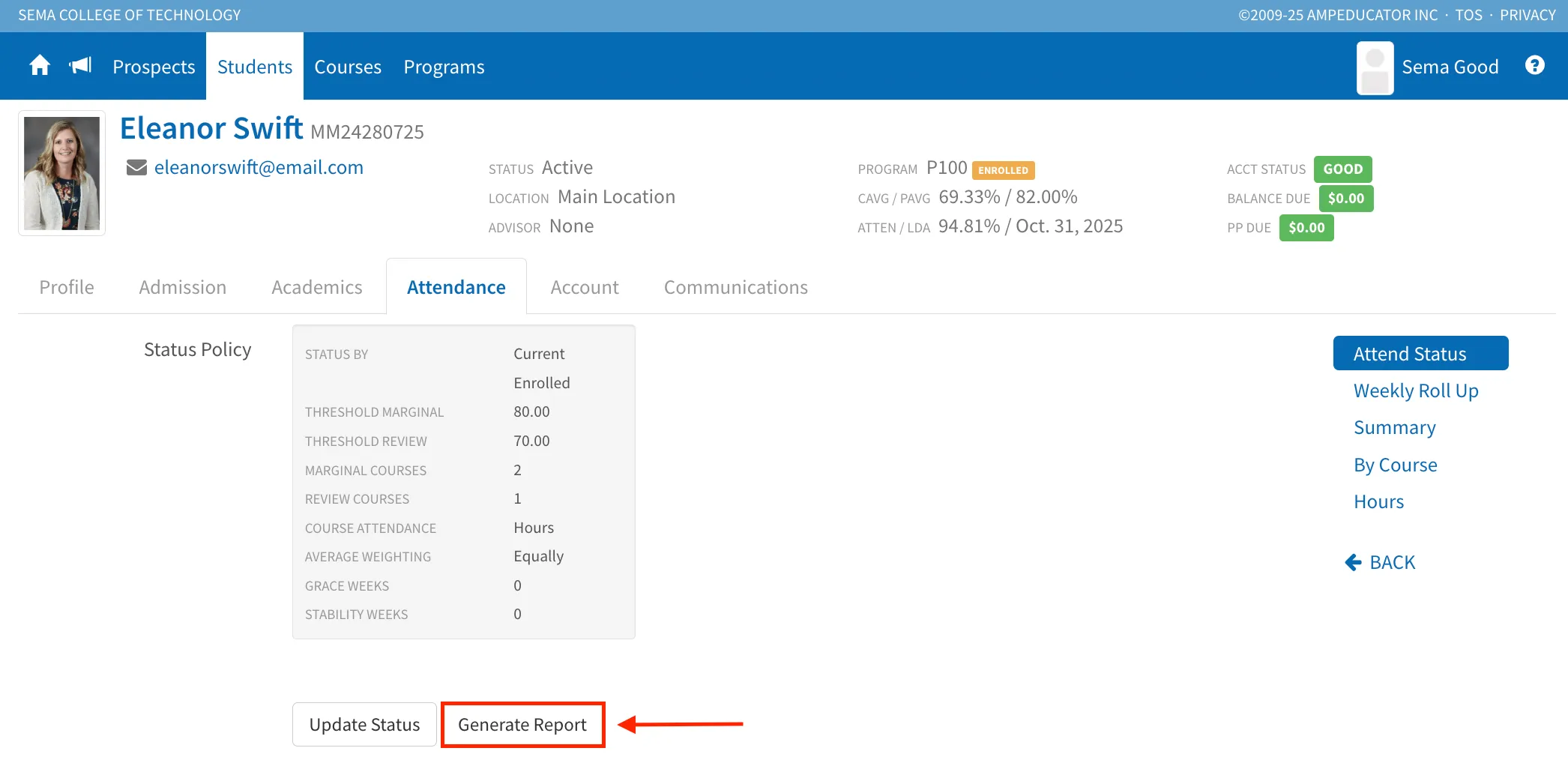The width and height of the screenshot is (1568, 766).
Task: Click the 94.81% attendance value
Action: click(969, 226)
